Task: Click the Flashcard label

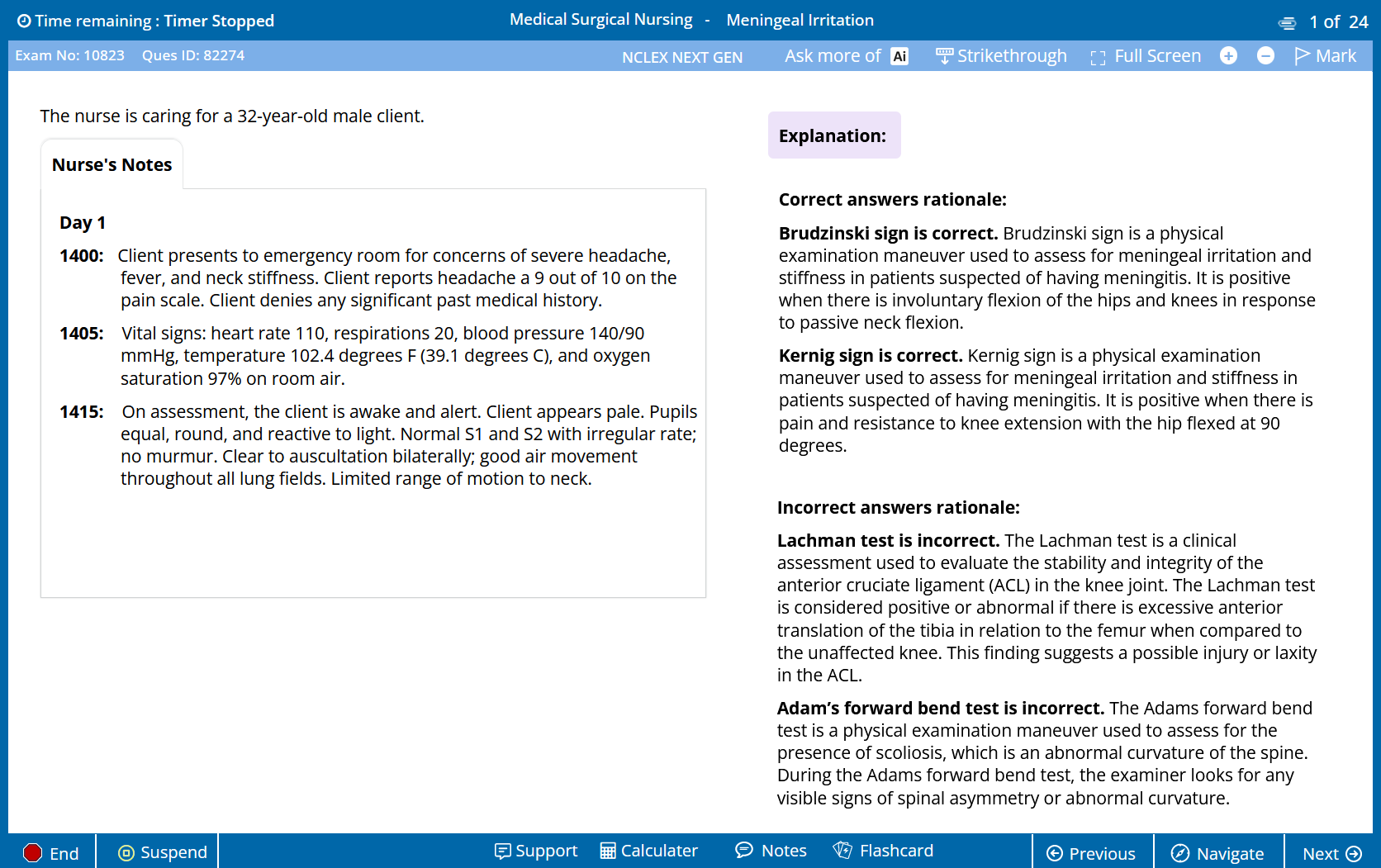Action: (896, 851)
